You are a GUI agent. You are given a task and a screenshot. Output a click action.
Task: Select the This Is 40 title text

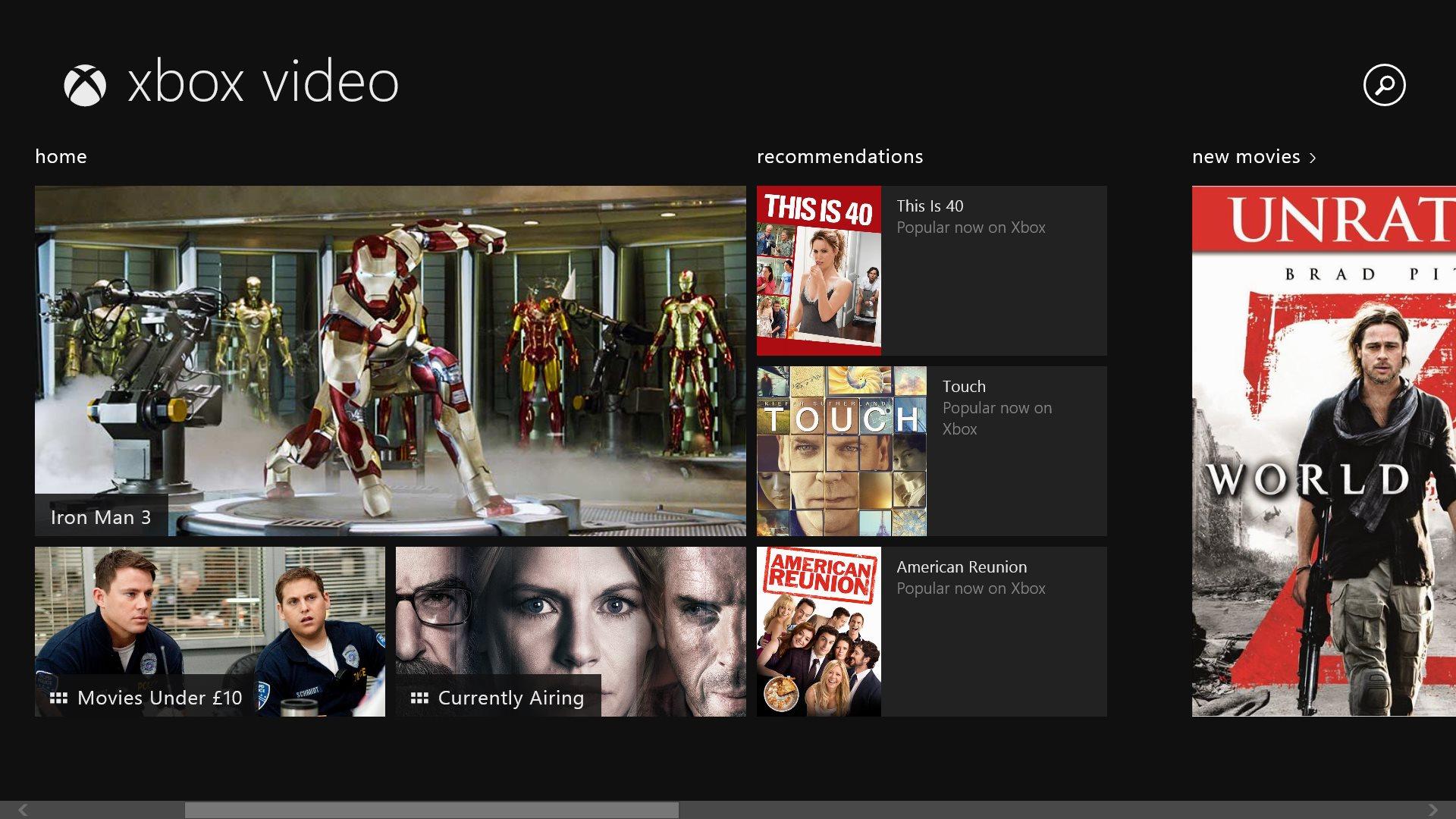pyautogui.click(x=930, y=206)
